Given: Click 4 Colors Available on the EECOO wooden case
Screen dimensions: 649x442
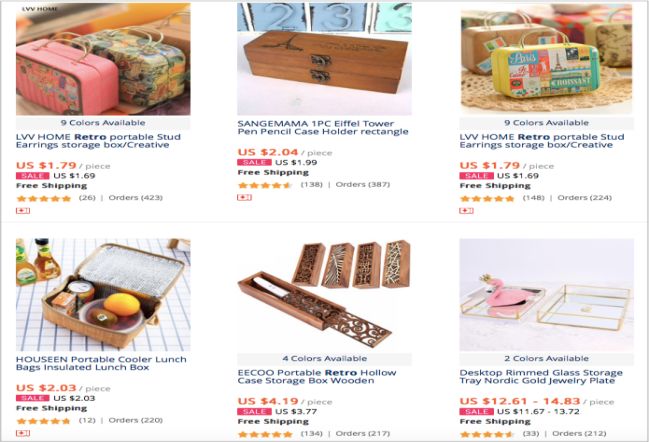Looking at the screenshot, I should pos(324,358).
